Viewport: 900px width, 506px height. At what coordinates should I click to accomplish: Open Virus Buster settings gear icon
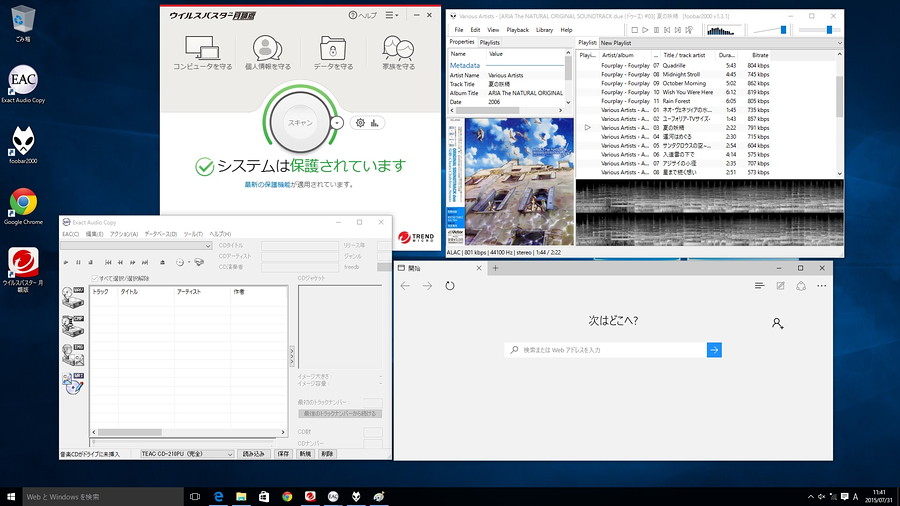pyautogui.click(x=360, y=123)
